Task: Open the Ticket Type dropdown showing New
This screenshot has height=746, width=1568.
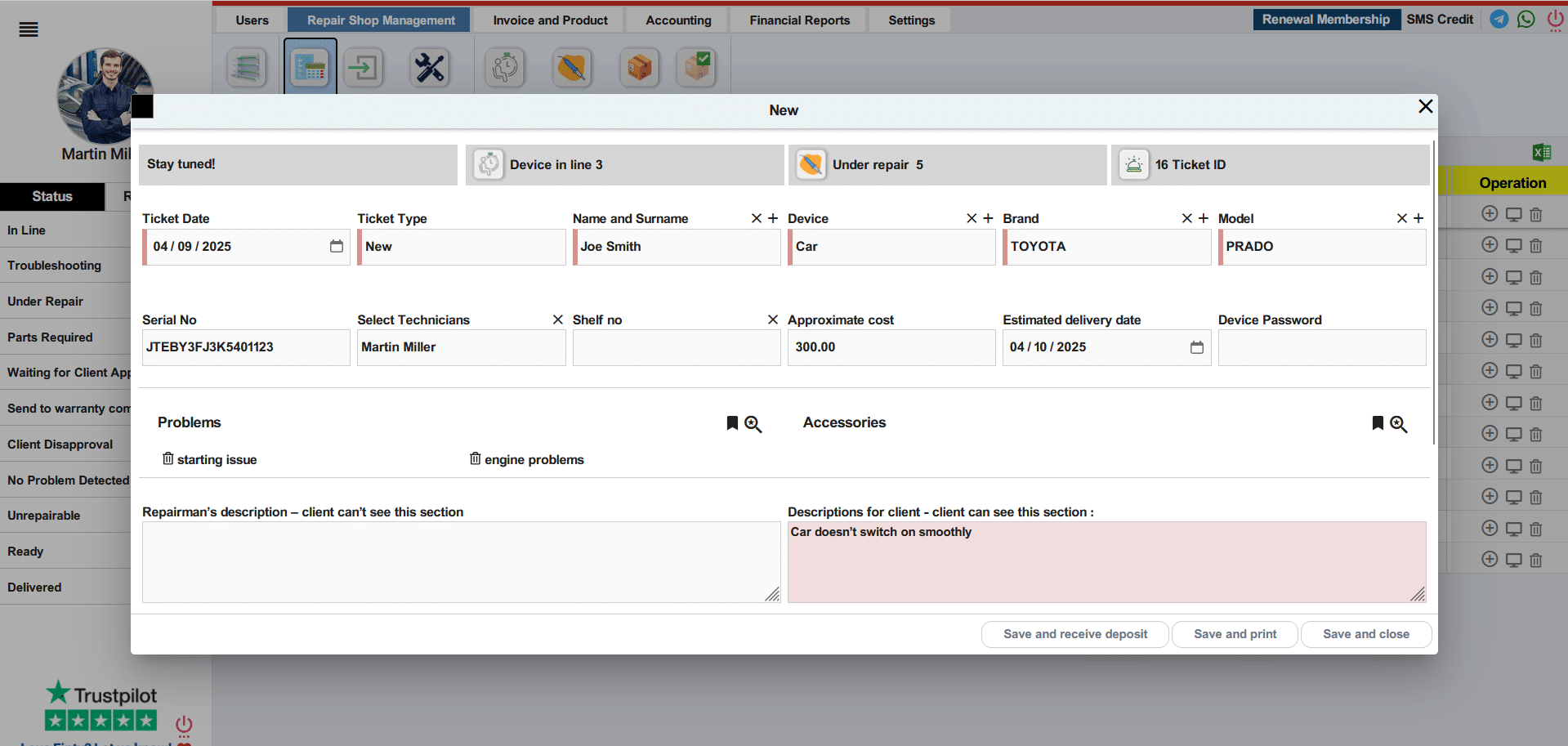Action: 461,247
